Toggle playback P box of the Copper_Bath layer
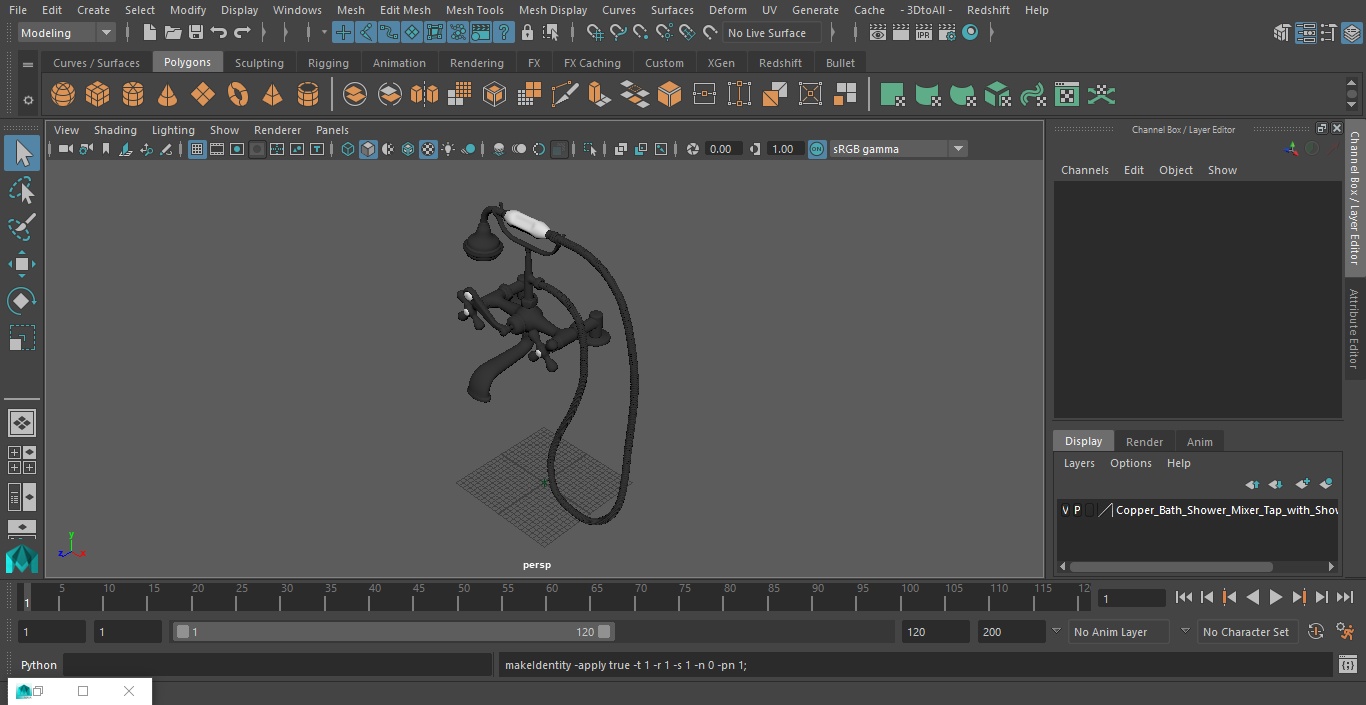The image size is (1366, 705). (1077, 510)
